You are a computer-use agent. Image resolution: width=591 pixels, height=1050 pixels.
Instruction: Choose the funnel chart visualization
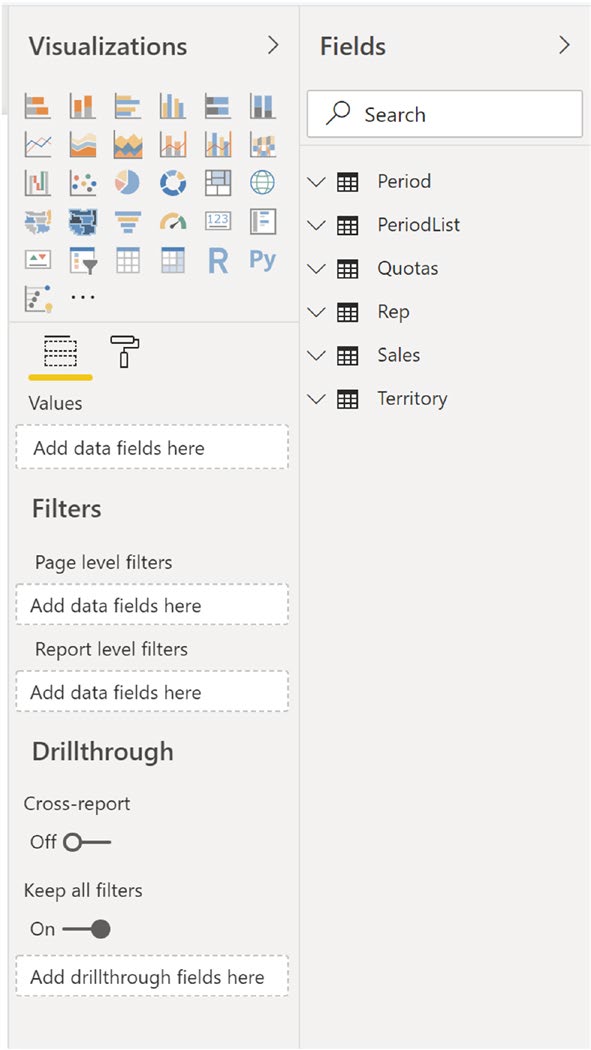pyautogui.click(x=127, y=221)
